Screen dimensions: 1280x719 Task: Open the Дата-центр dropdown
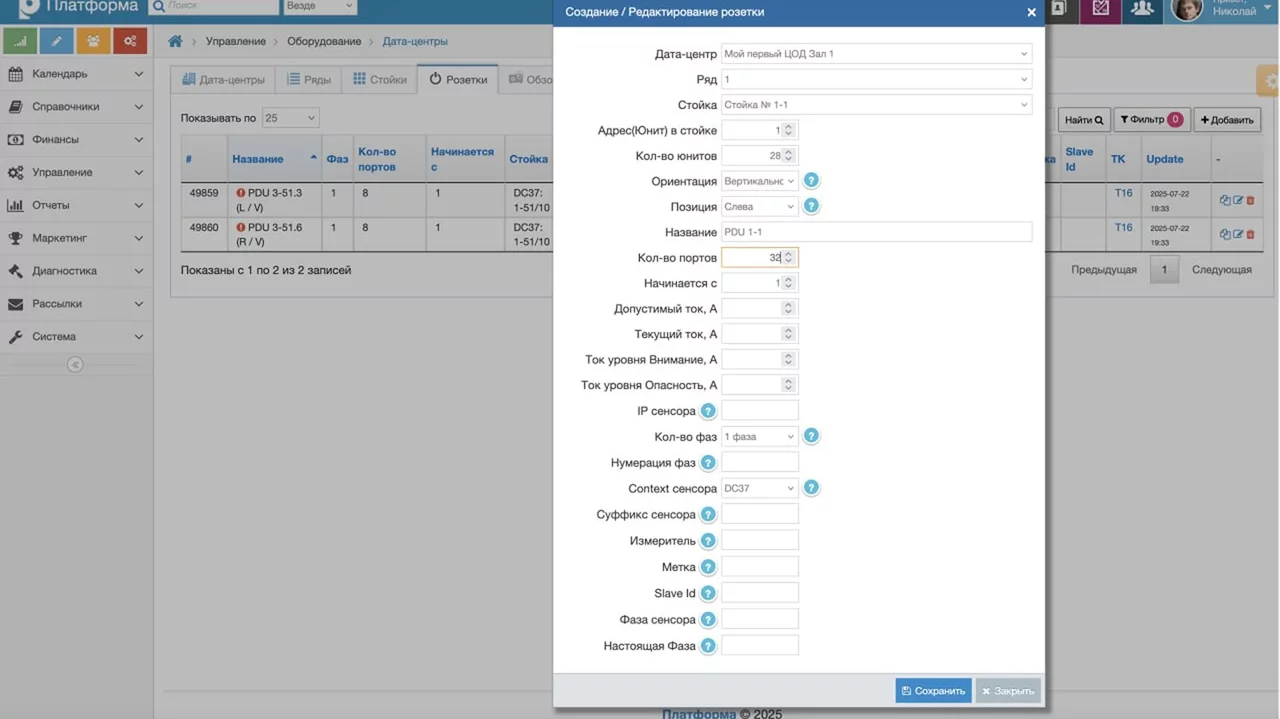[876, 54]
